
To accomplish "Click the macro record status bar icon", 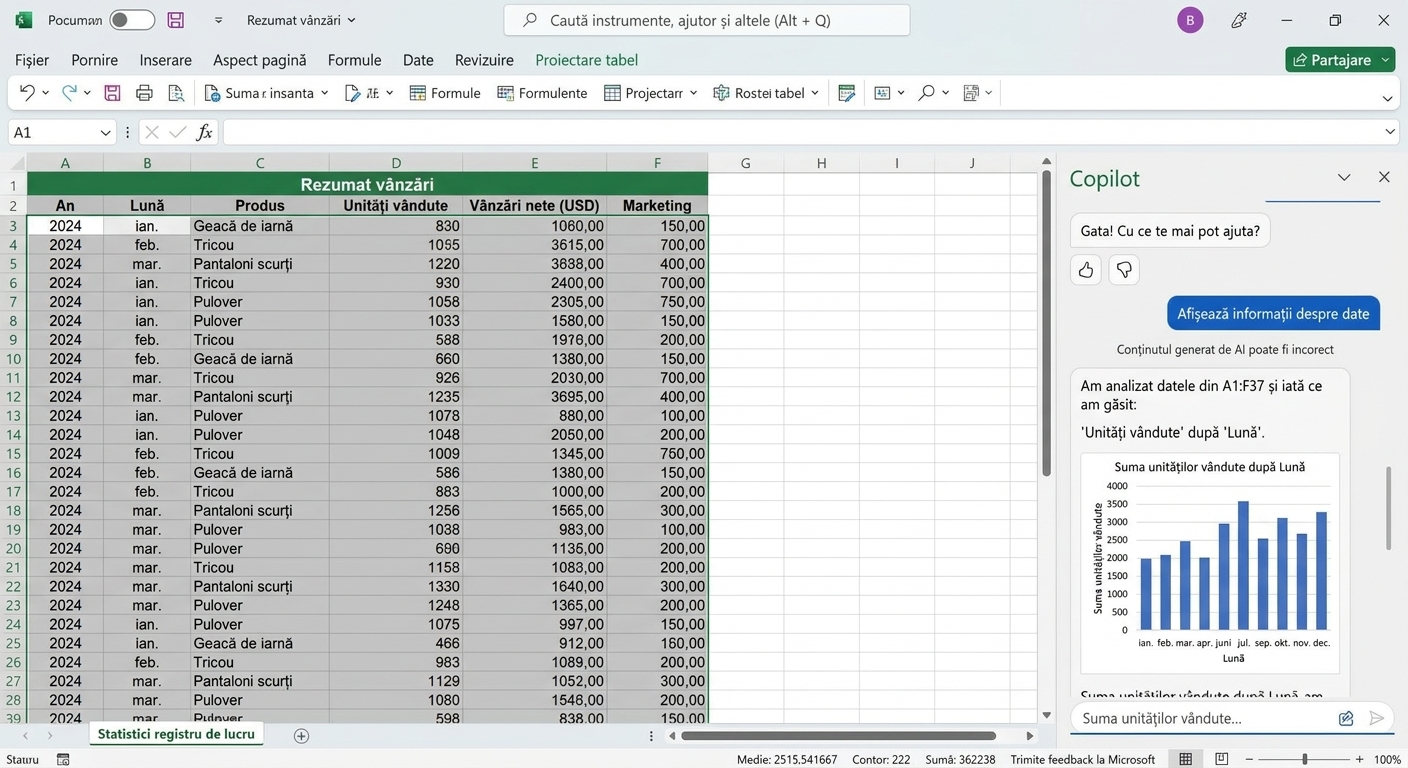I will (63, 760).
